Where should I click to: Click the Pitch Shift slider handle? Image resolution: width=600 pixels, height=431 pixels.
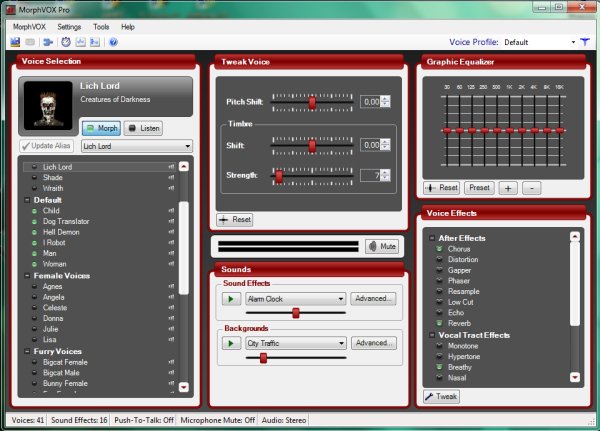click(312, 103)
